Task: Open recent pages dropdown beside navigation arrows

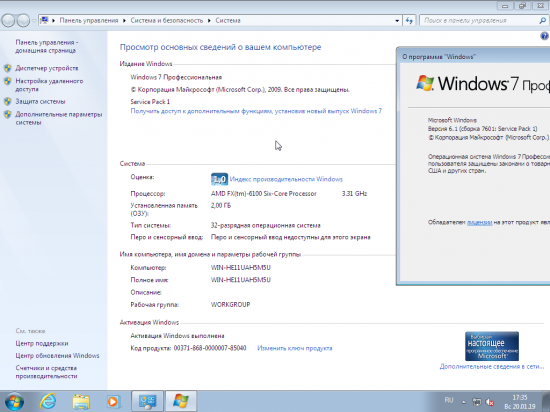Action: 34,21
